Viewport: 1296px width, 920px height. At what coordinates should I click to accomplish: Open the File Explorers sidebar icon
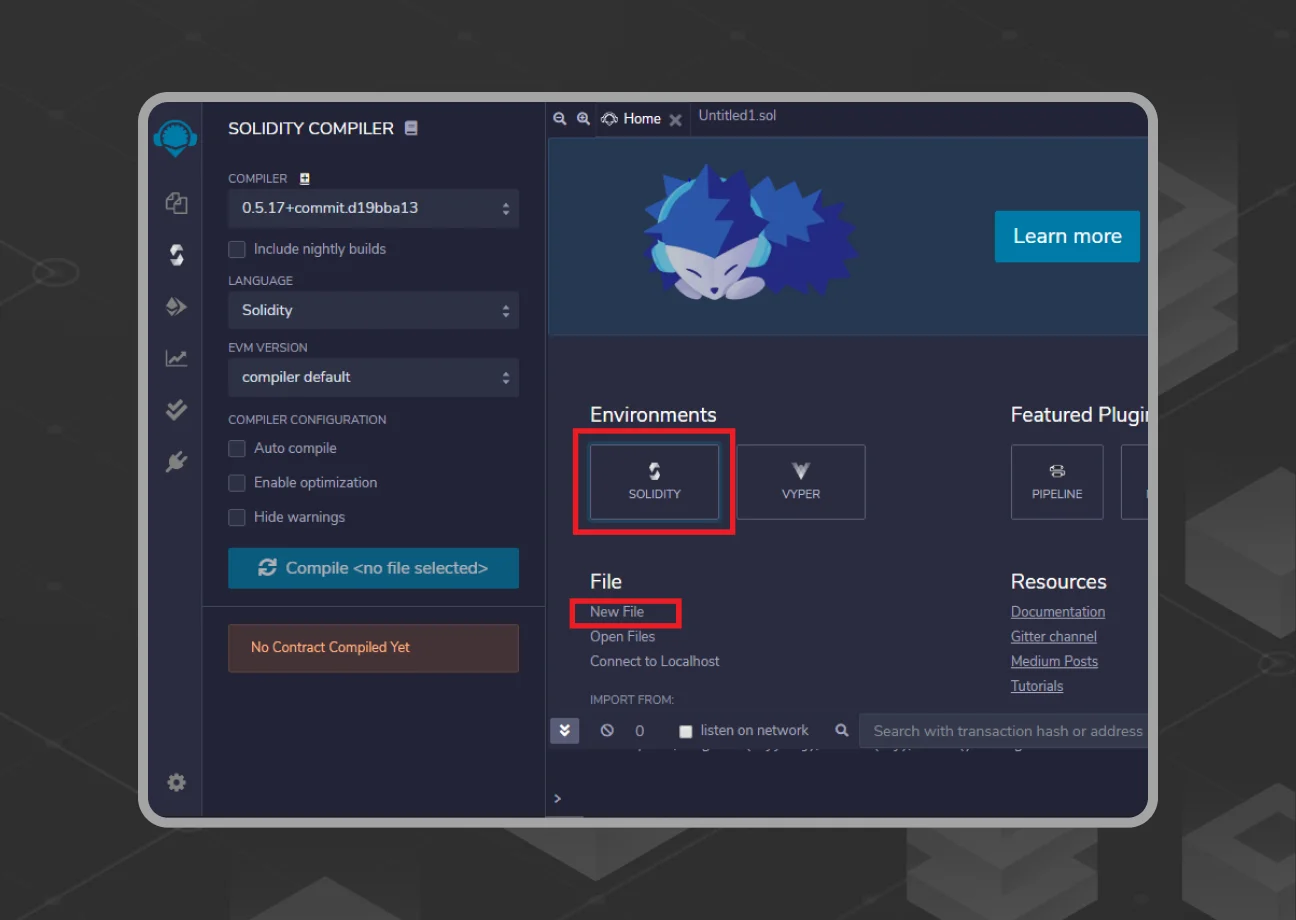click(176, 203)
